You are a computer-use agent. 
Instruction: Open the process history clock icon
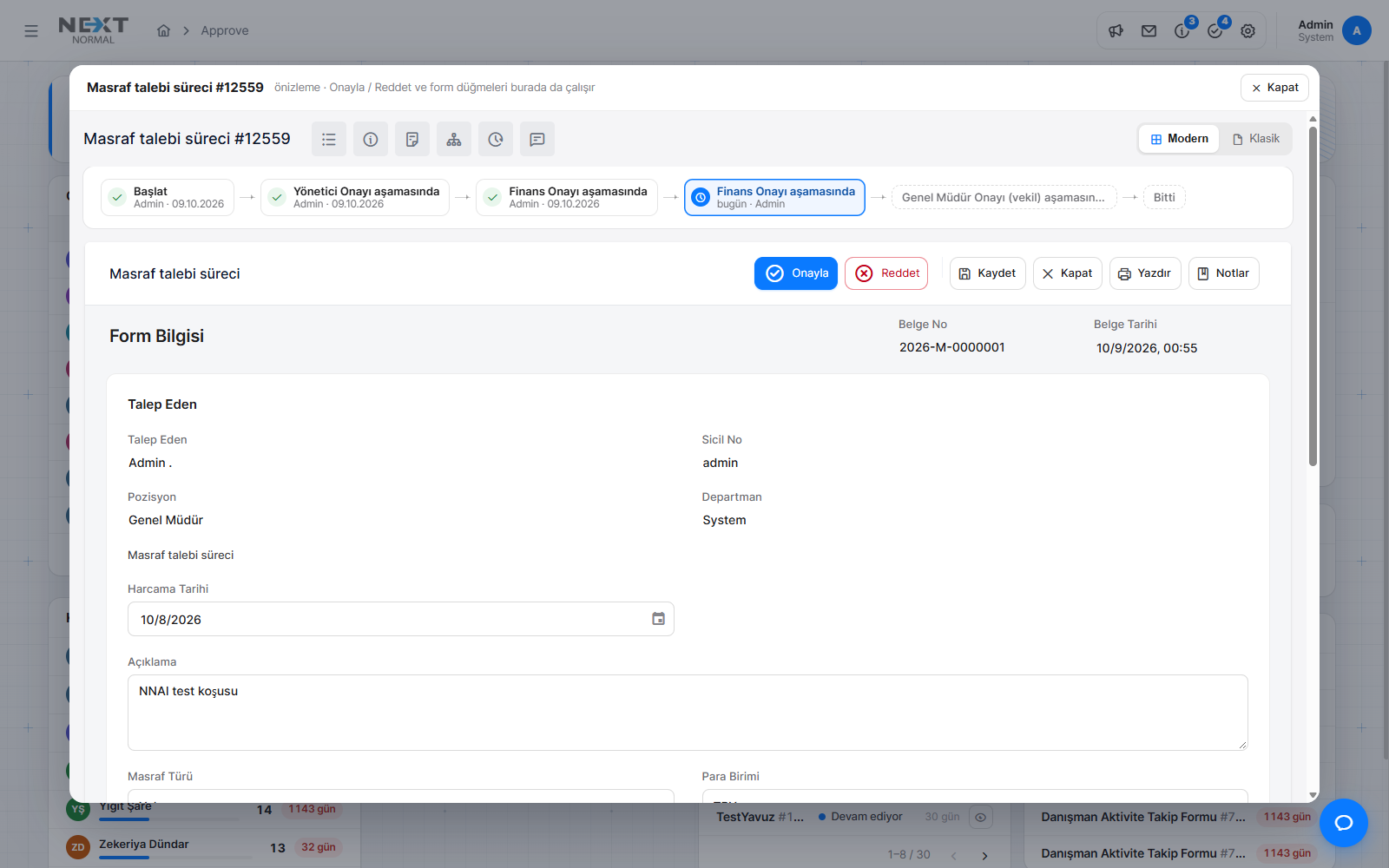tap(496, 139)
